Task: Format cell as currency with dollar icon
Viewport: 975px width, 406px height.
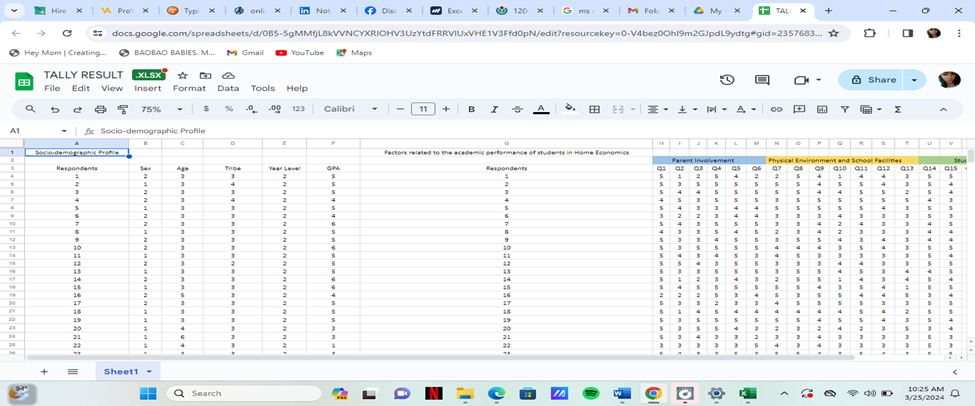Action: click(206, 109)
